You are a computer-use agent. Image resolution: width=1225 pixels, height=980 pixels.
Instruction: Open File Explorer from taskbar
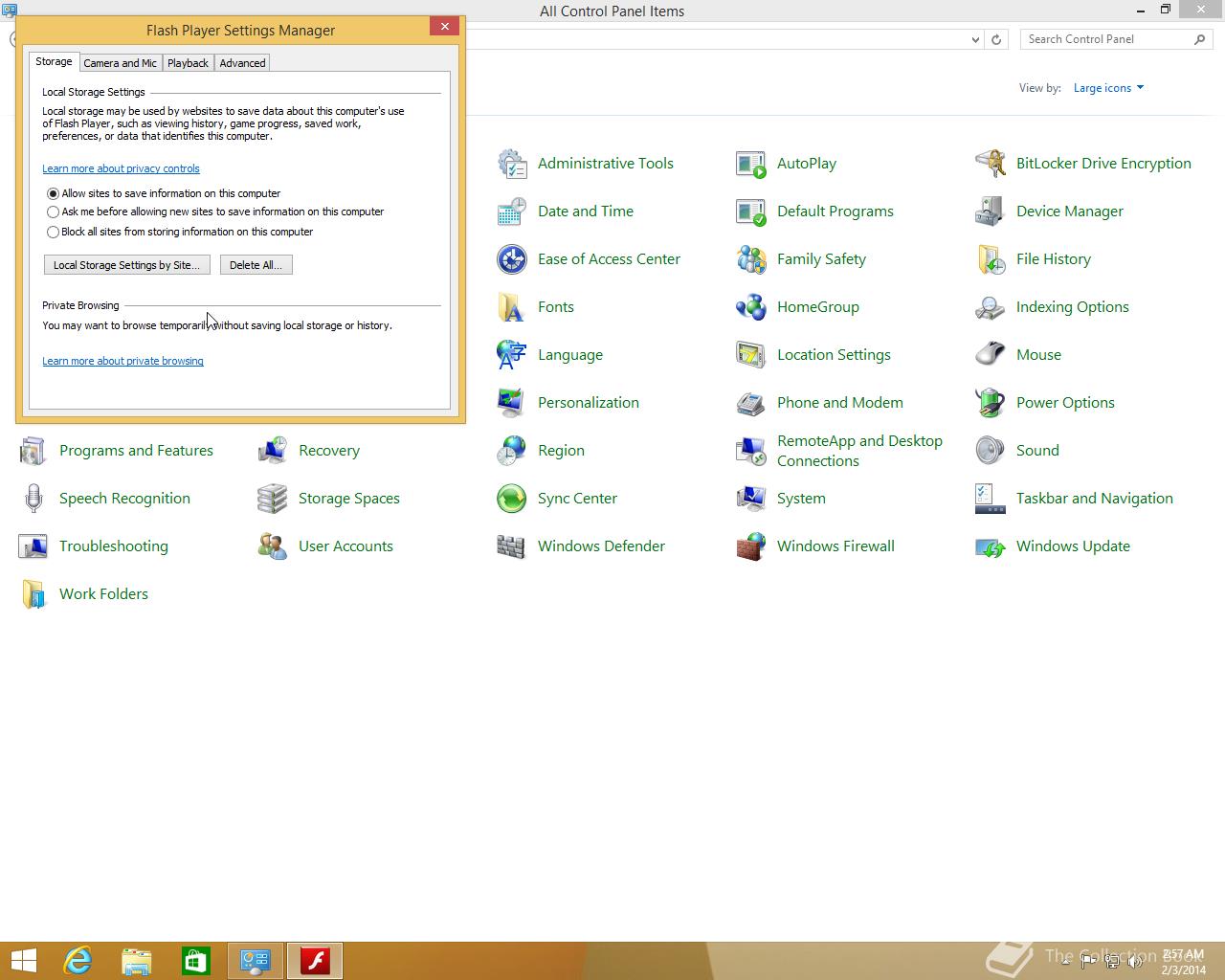[137, 961]
